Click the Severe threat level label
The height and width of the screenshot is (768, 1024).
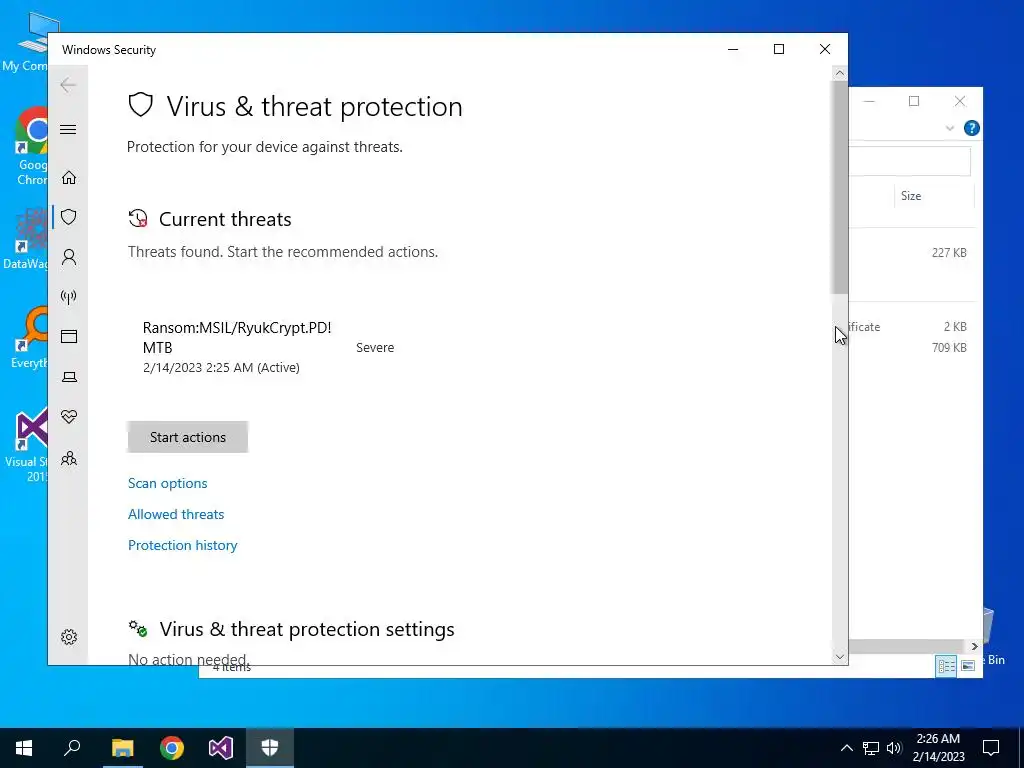pyautogui.click(x=375, y=347)
